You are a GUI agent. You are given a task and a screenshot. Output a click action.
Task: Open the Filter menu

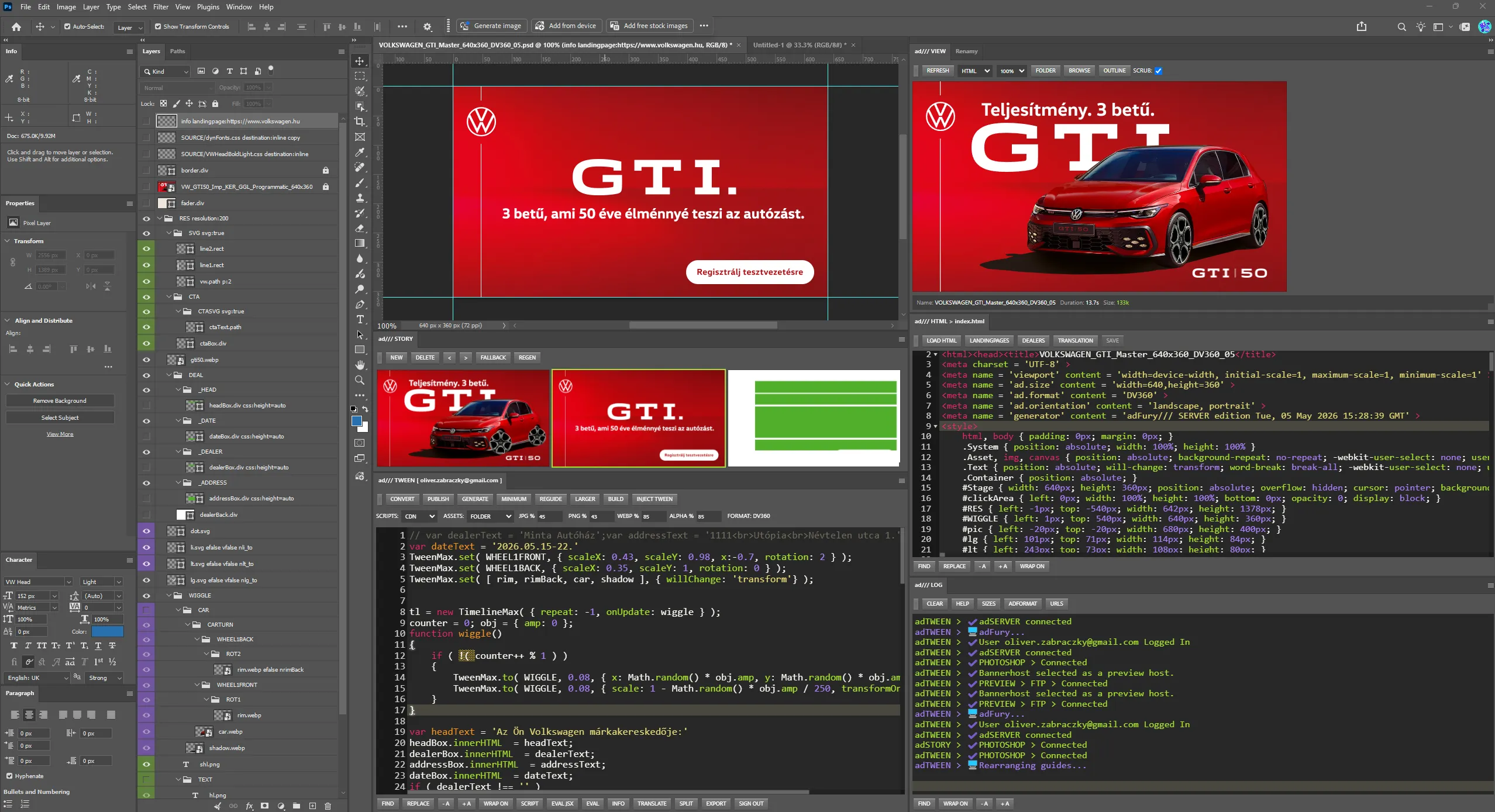(160, 7)
